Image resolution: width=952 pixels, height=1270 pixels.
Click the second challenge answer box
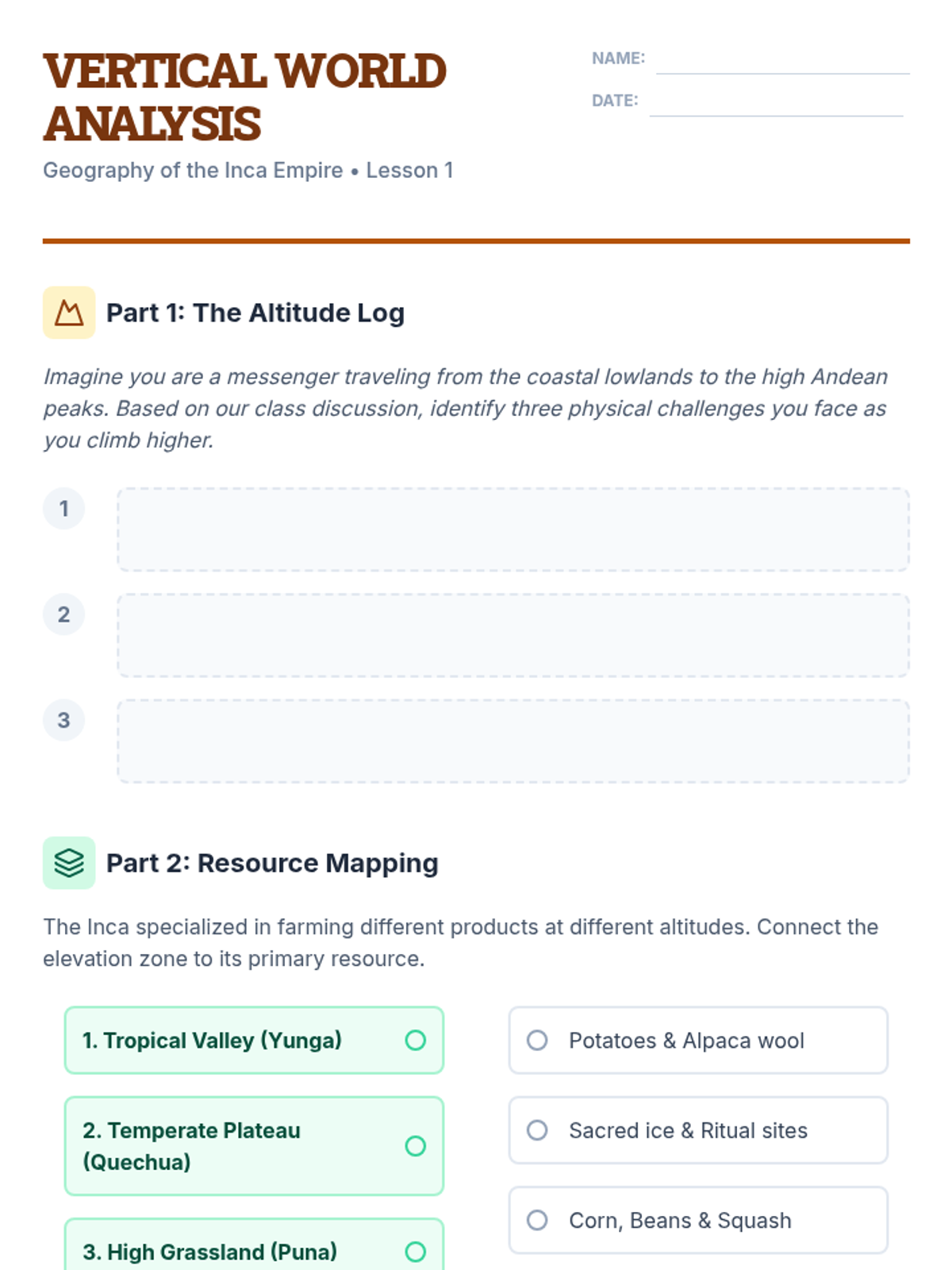513,635
